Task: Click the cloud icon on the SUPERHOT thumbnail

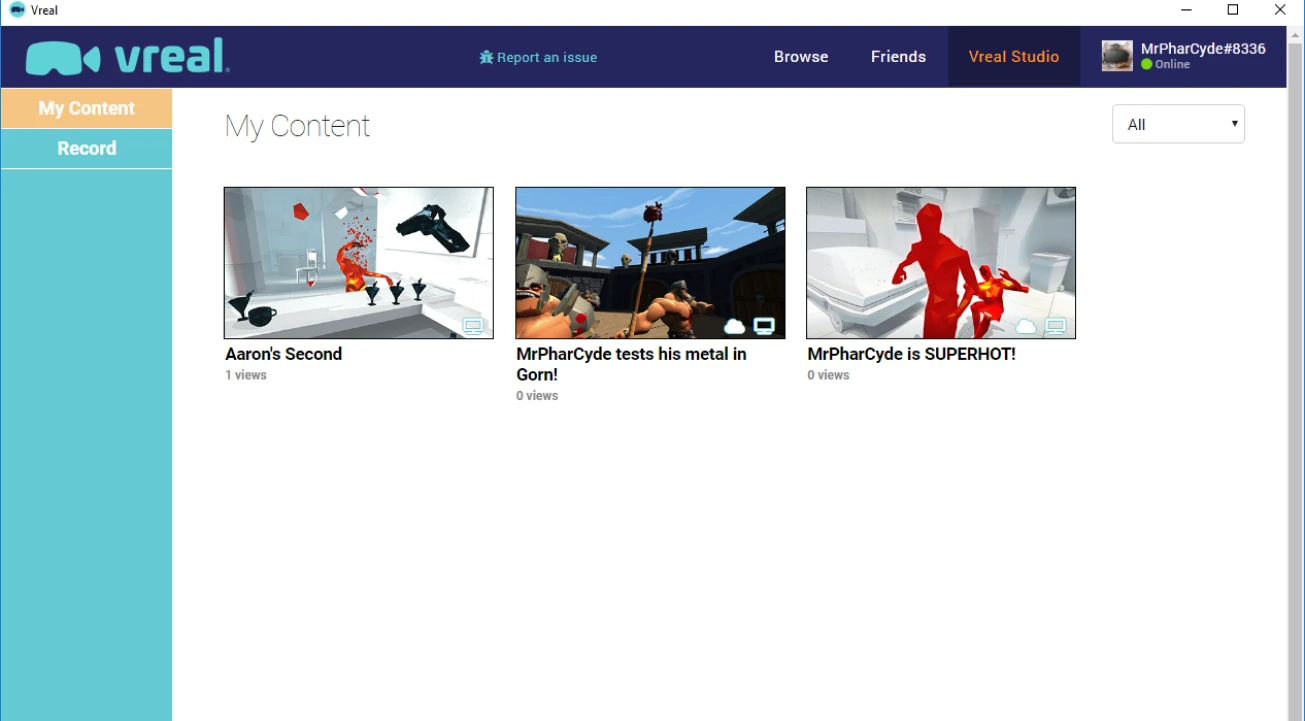Action: pyautogui.click(x=1025, y=326)
